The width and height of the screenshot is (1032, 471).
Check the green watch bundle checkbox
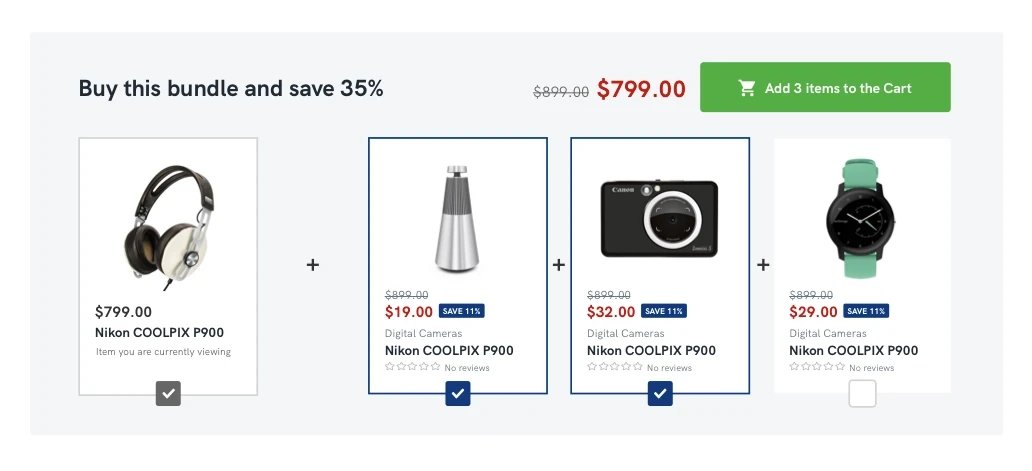click(x=862, y=394)
